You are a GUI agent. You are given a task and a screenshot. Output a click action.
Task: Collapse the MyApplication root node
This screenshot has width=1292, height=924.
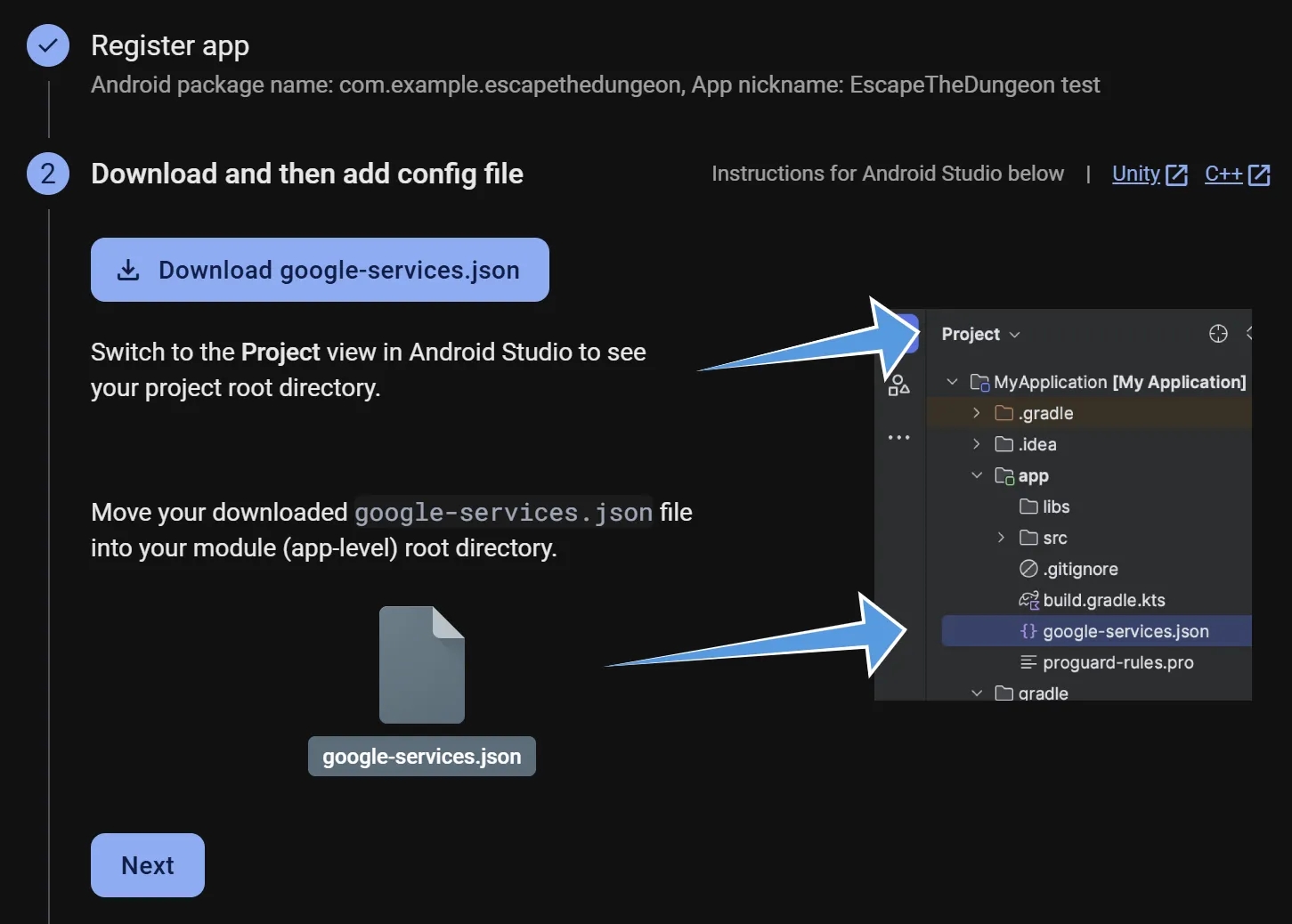click(952, 382)
